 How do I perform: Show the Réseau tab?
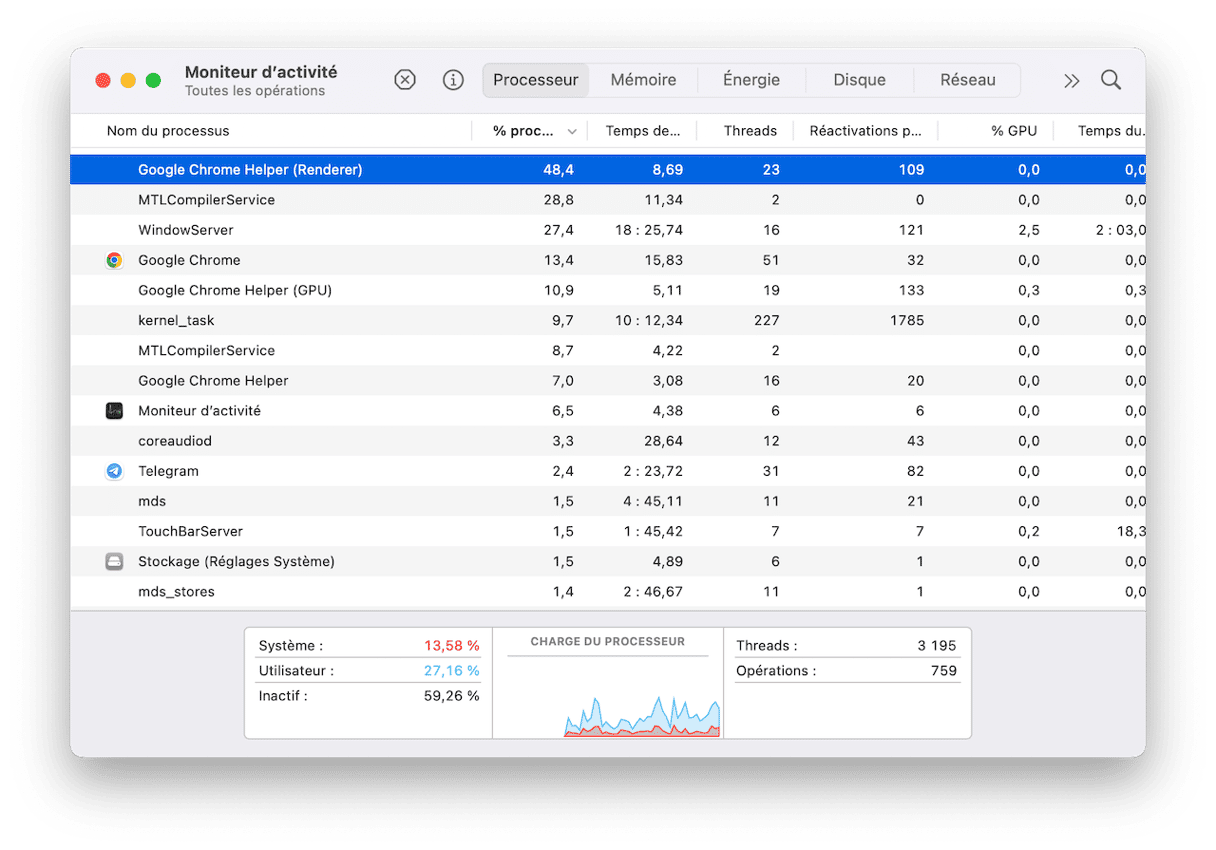(967, 80)
